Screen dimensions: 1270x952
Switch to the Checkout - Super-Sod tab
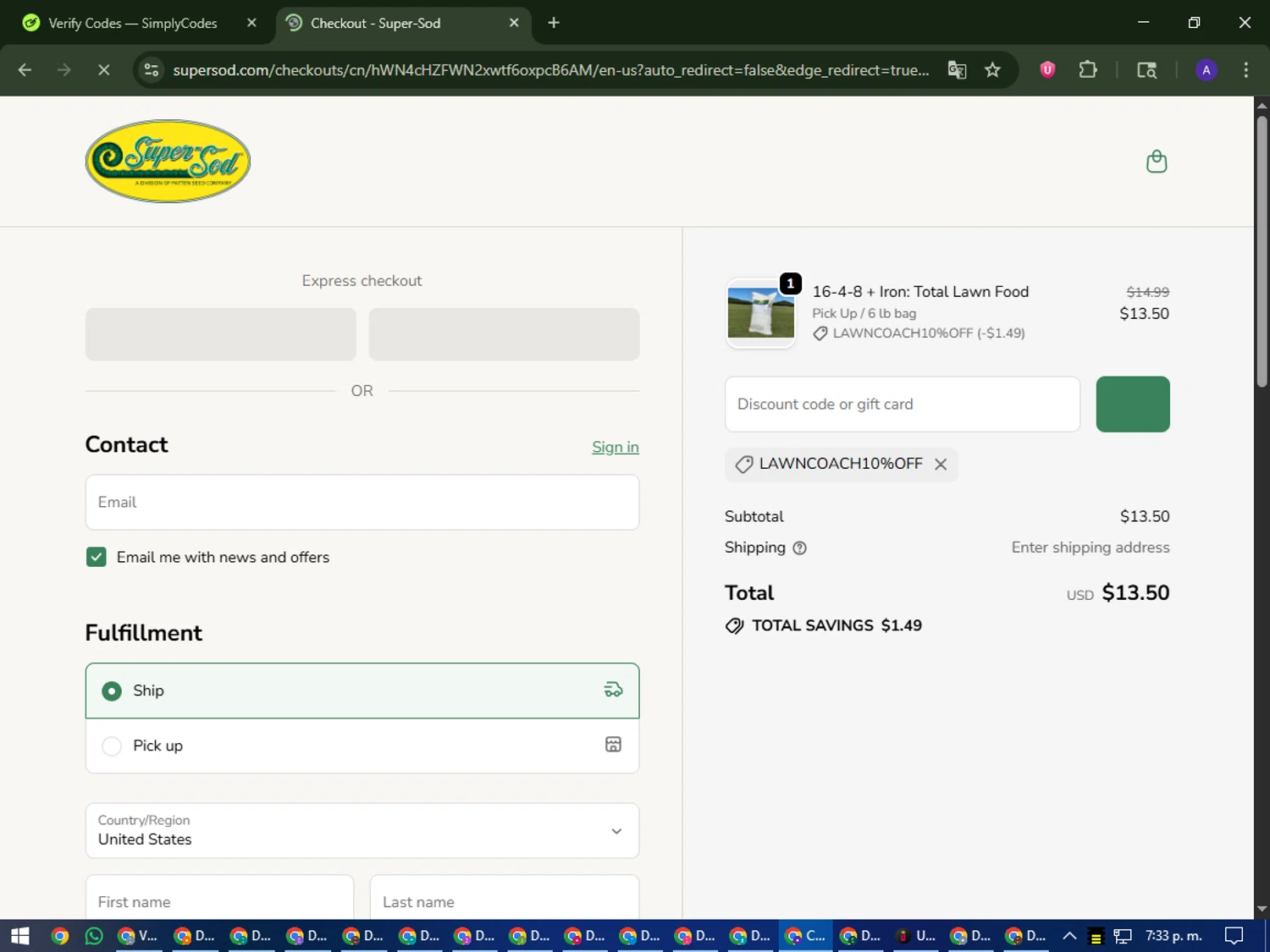pyautogui.click(x=404, y=23)
